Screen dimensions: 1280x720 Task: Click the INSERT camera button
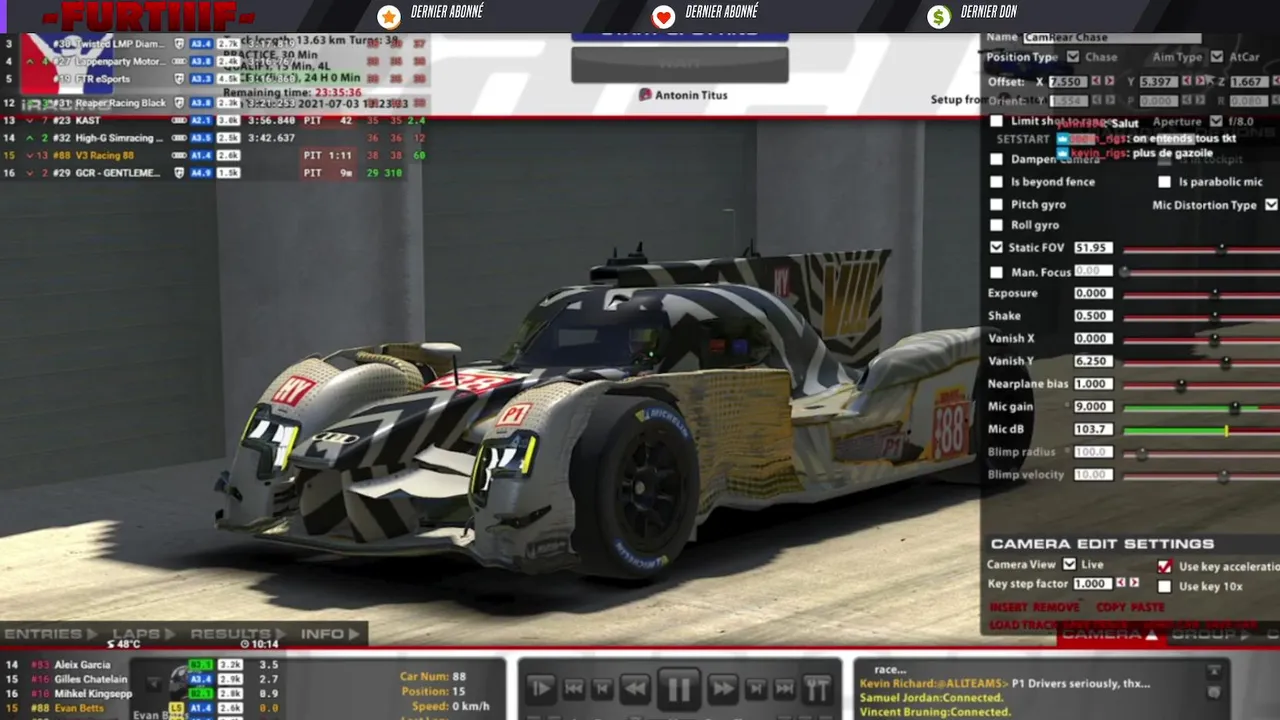click(1009, 607)
